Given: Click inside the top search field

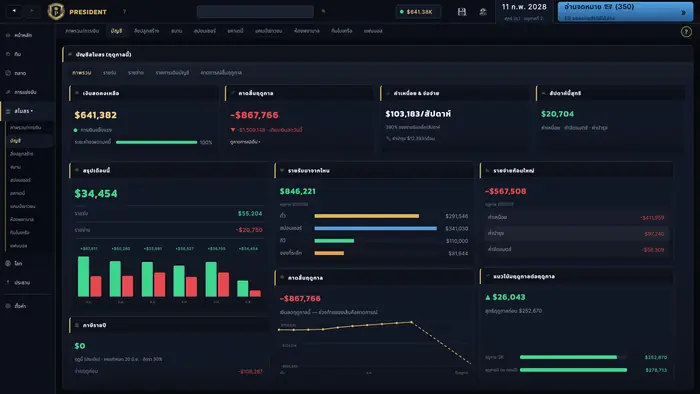Looking at the screenshot, I should pos(255,12).
